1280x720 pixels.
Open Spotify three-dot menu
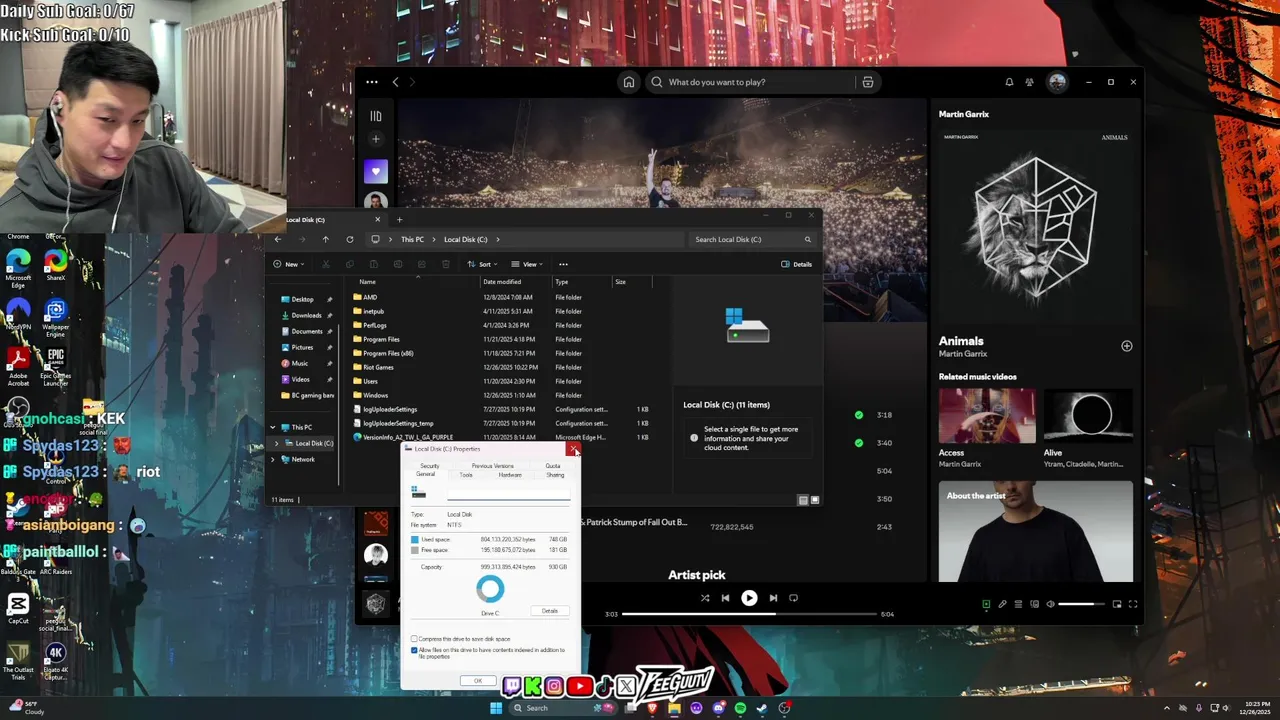coord(372,82)
